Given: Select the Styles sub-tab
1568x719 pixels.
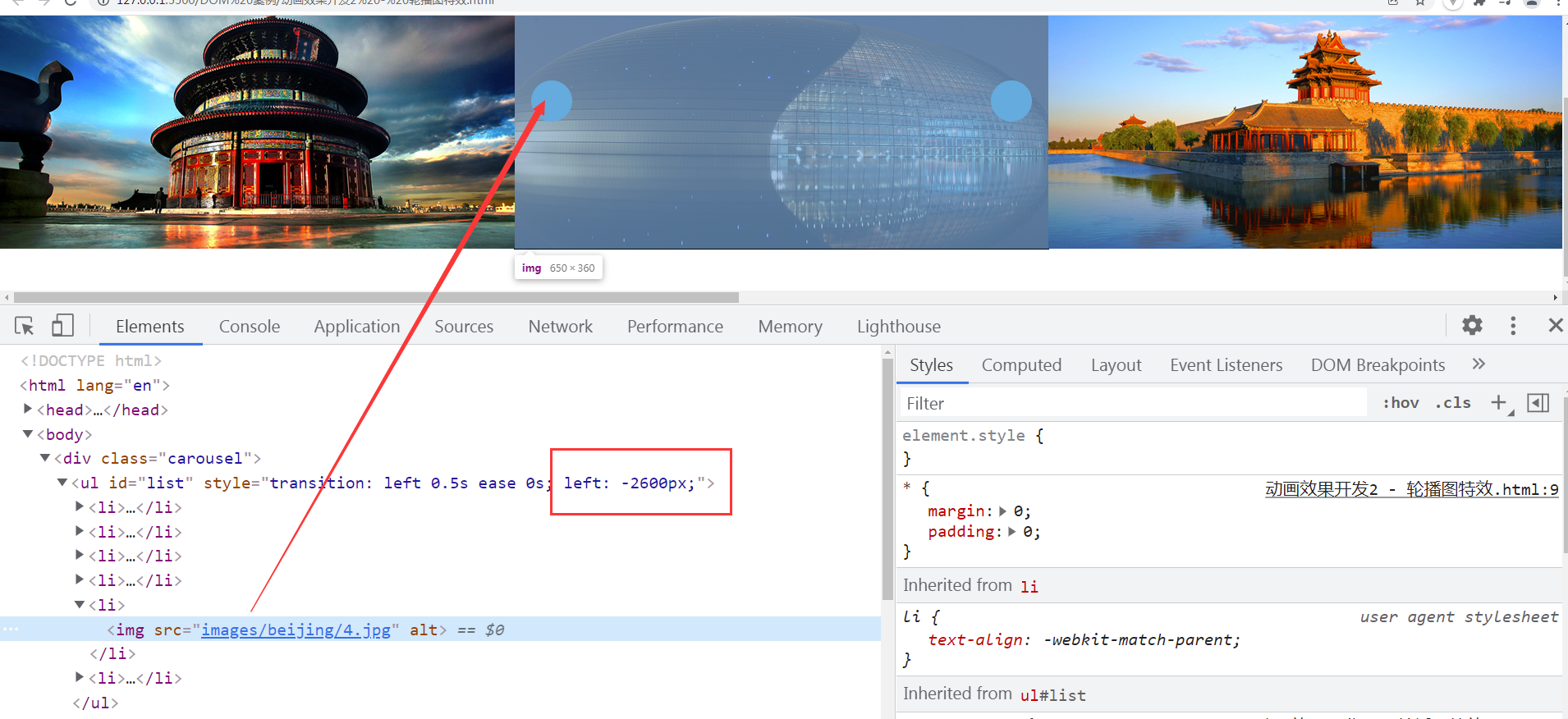Looking at the screenshot, I should click(x=932, y=365).
